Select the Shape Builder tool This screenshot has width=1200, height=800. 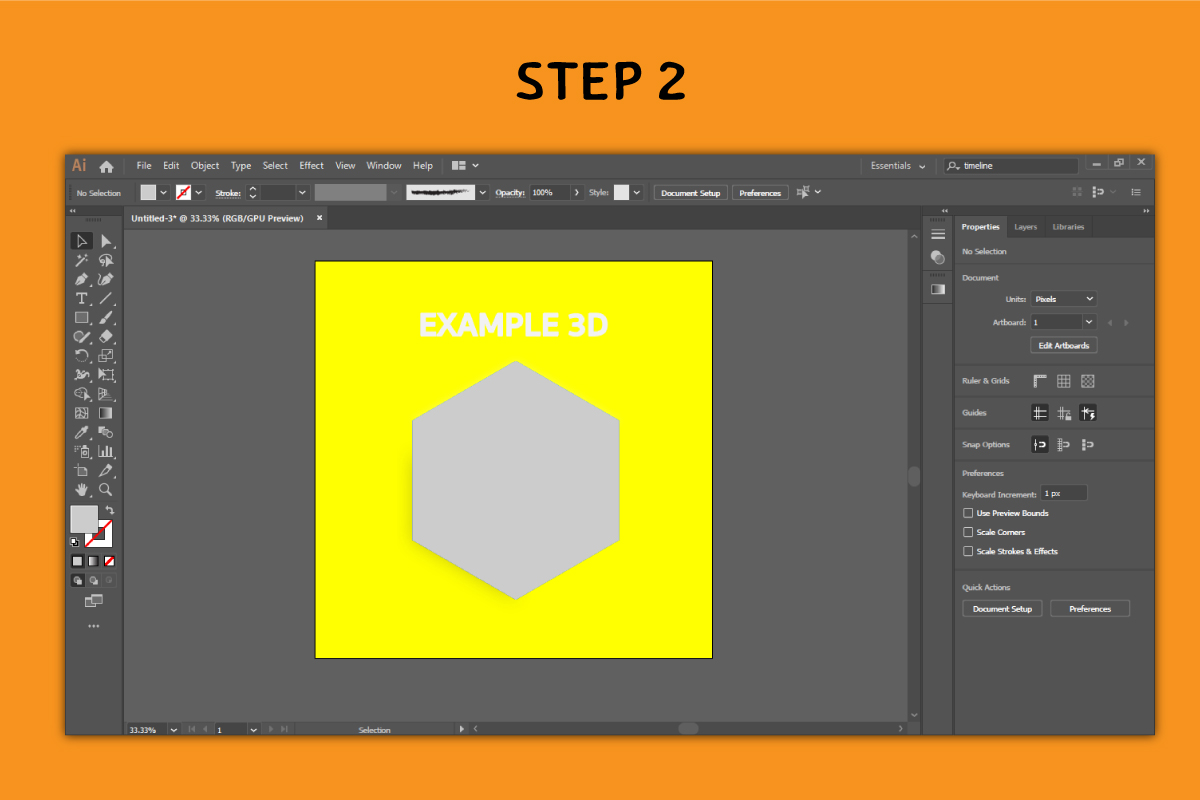pyautogui.click(x=82, y=394)
